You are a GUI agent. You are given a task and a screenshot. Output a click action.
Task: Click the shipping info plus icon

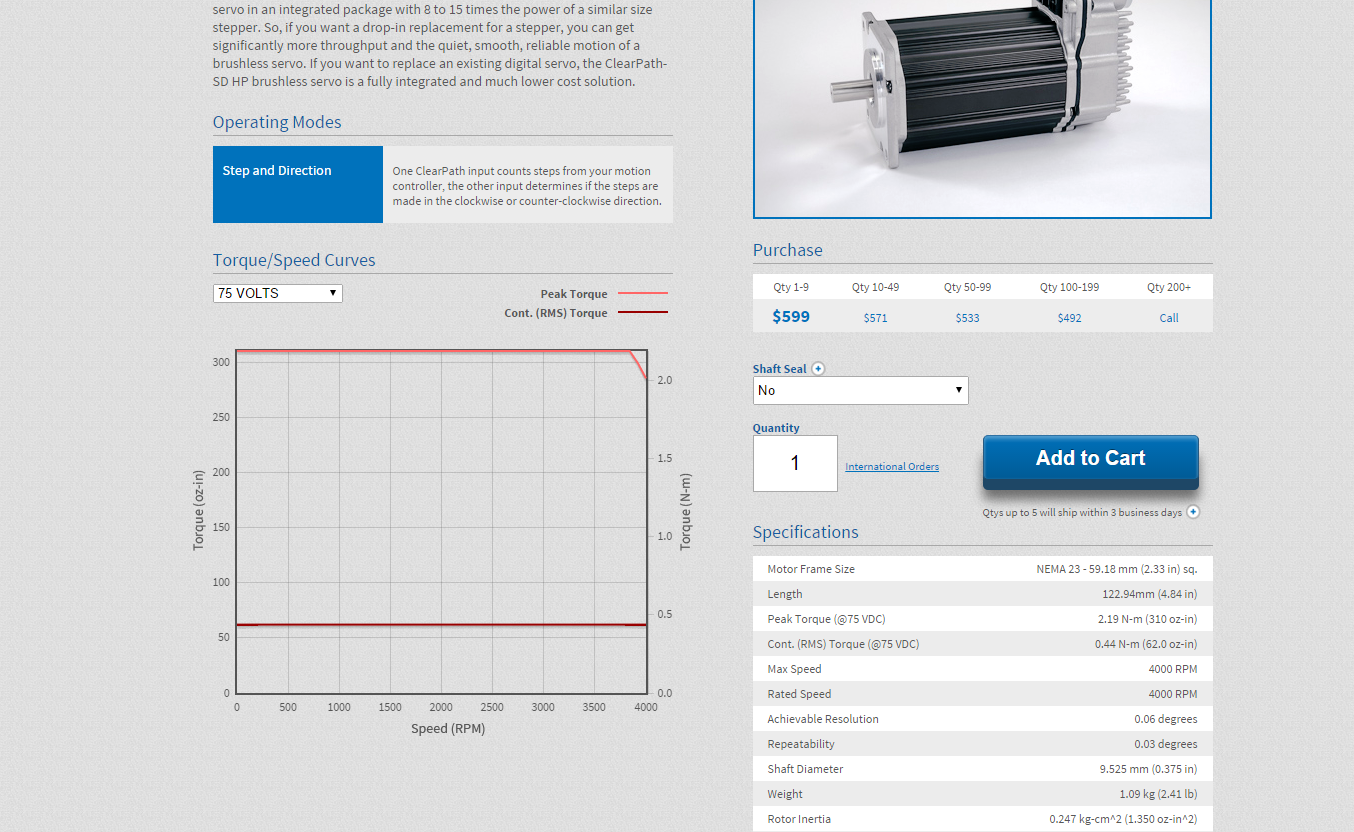point(1193,512)
